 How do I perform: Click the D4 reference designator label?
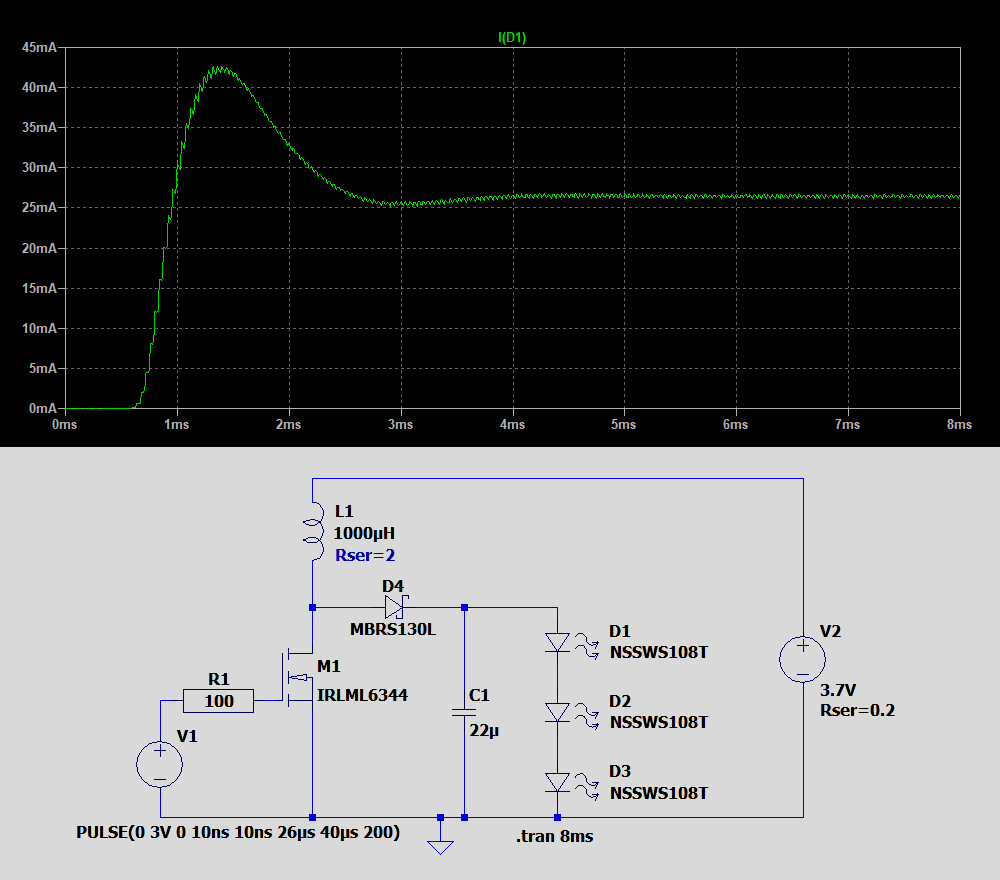[393, 586]
